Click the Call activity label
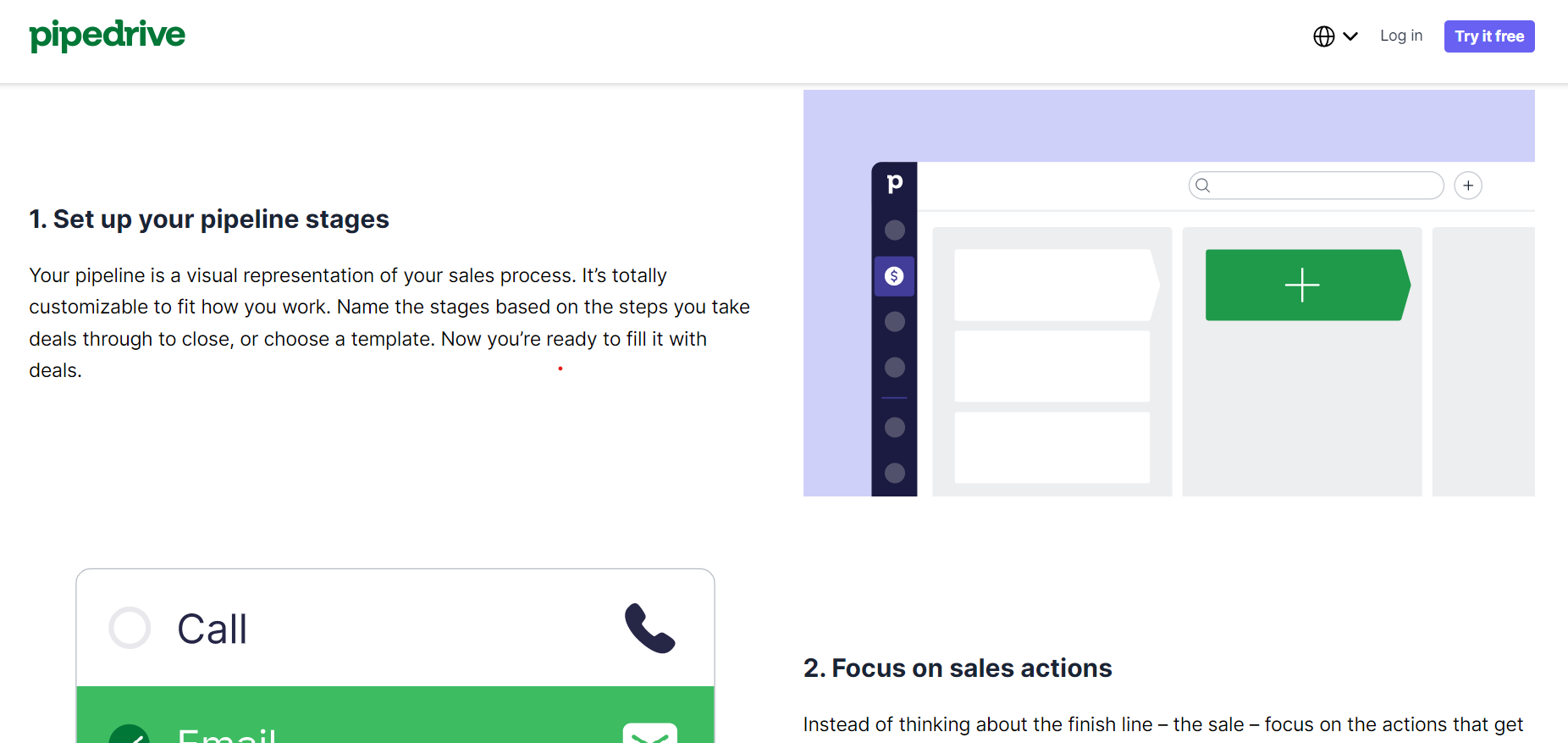The image size is (1568, 743). tap(213, 629)
